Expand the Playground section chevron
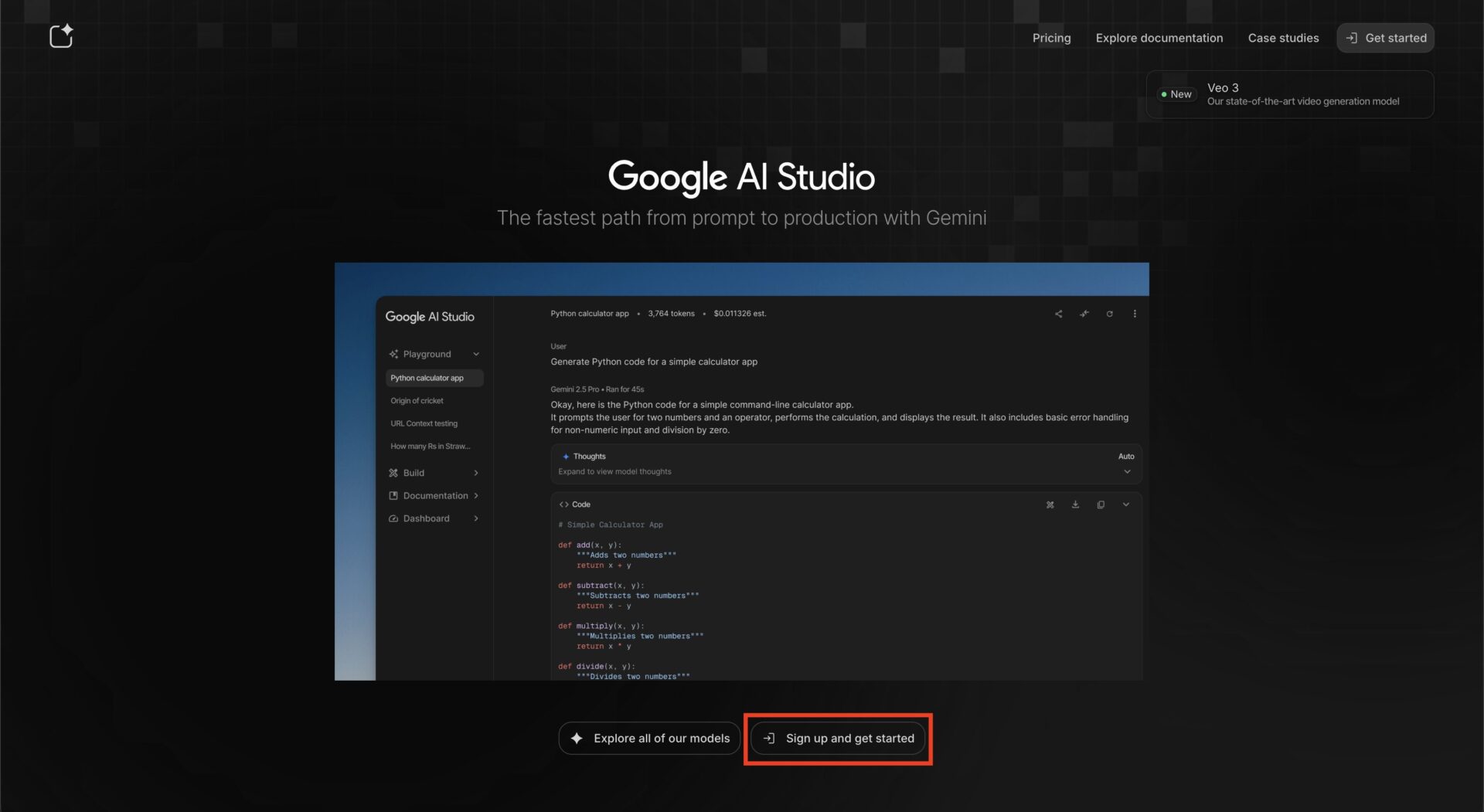The image size is (1484, 812). (x=476, y=354)
